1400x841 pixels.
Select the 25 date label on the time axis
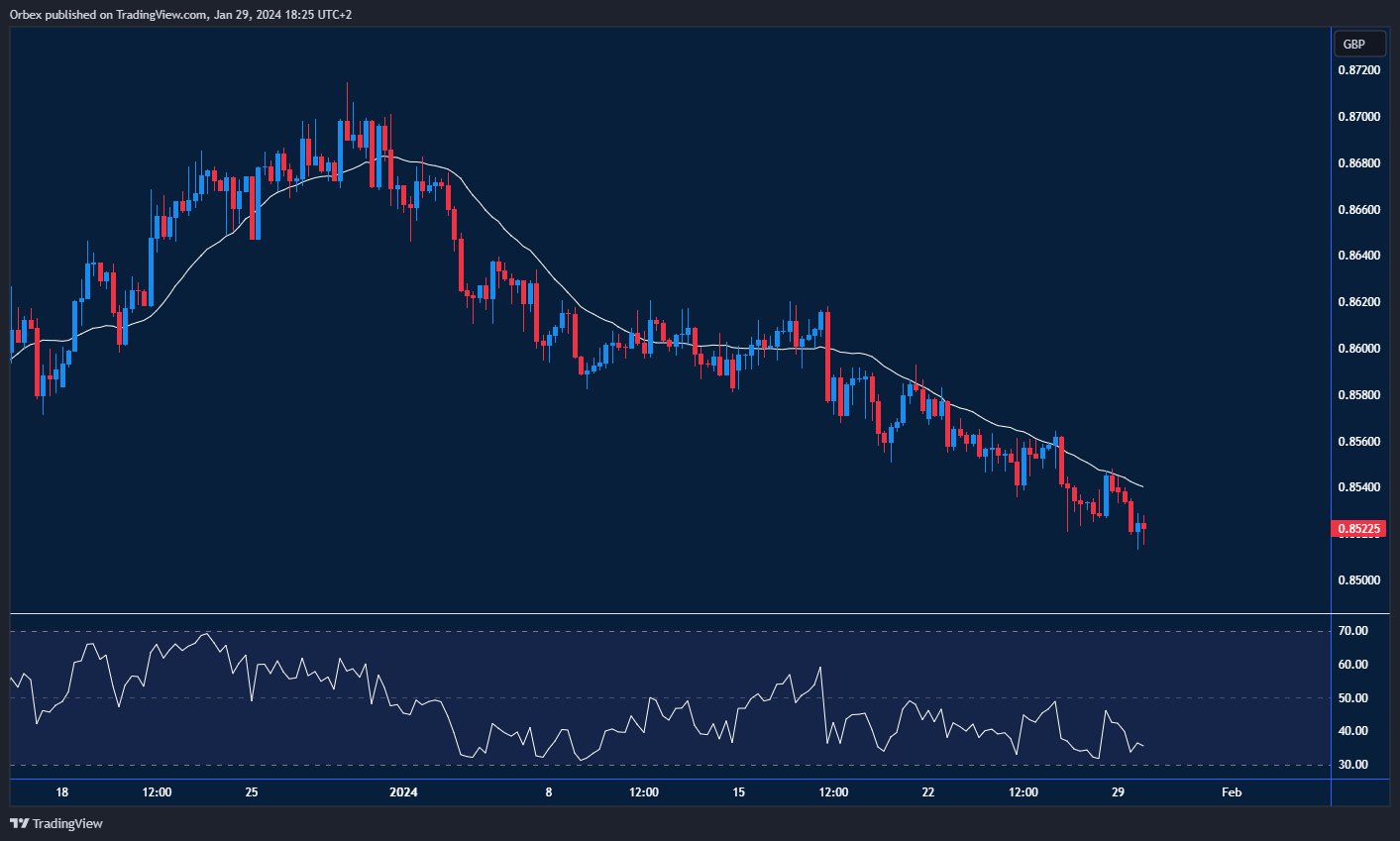coord(251,792)
